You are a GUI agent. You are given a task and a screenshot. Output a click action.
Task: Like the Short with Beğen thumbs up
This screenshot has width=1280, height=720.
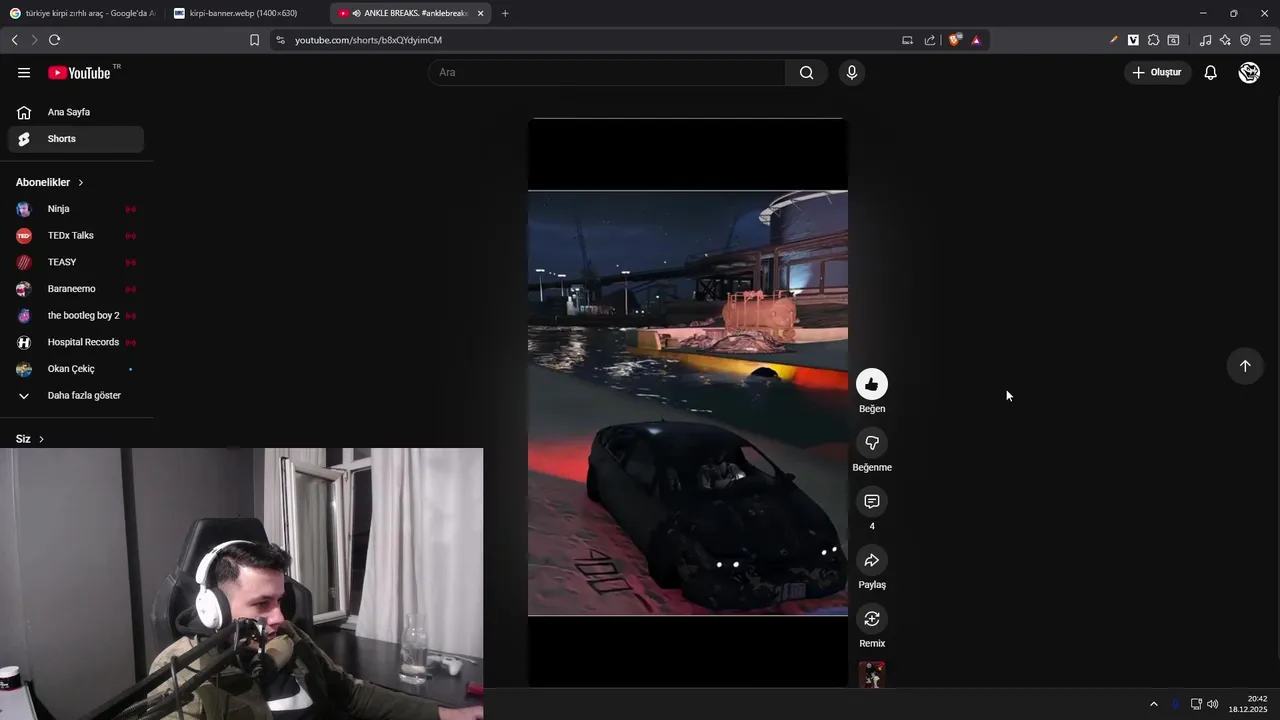(x=872, y=385)
